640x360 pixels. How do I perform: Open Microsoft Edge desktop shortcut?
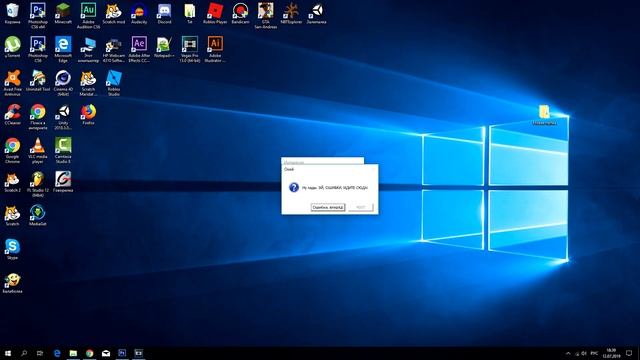(x=63, y=49)
